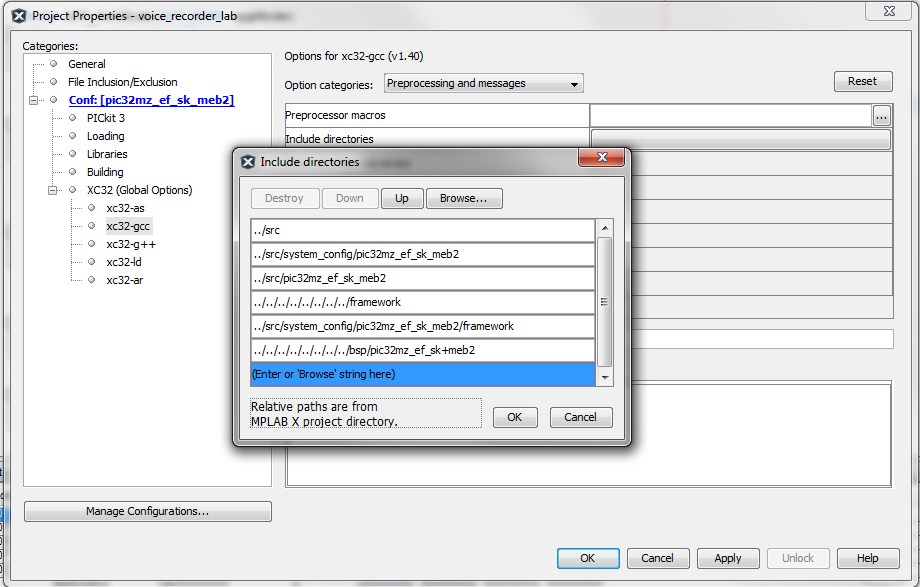The width and height of the screenshot is (920, 587).
Task: Click the ellipsis button beside Preprocessor macros
Action: coord(881,116)
